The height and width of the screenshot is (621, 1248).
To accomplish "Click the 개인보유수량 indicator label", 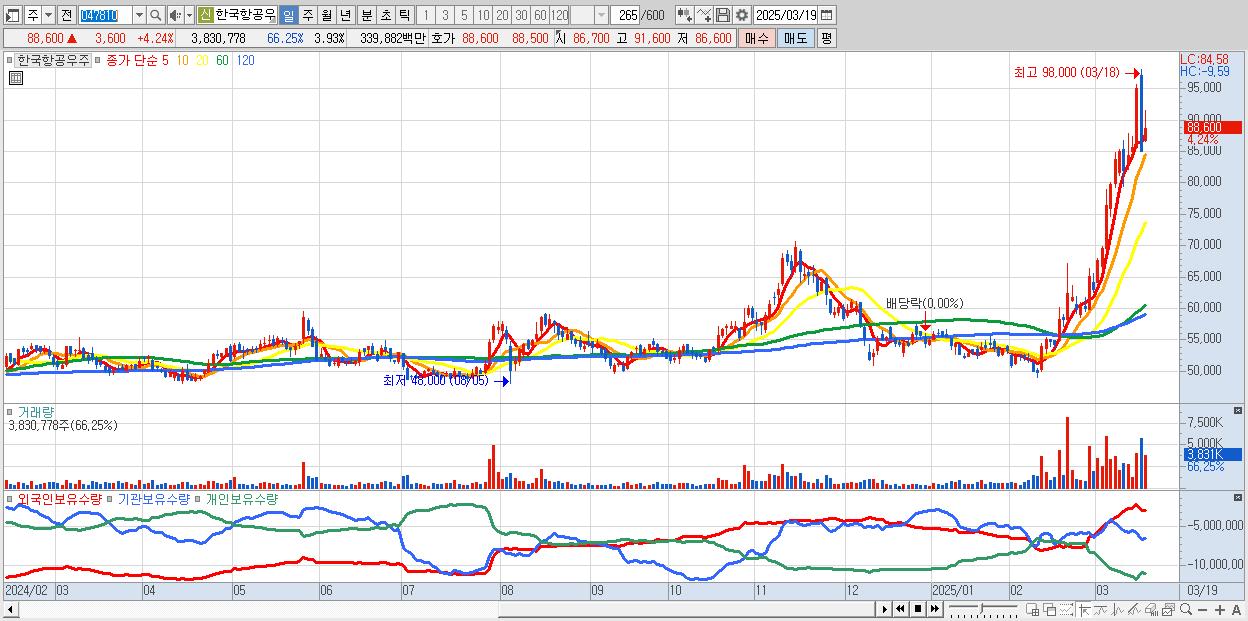I will click(x=242, y=498).
